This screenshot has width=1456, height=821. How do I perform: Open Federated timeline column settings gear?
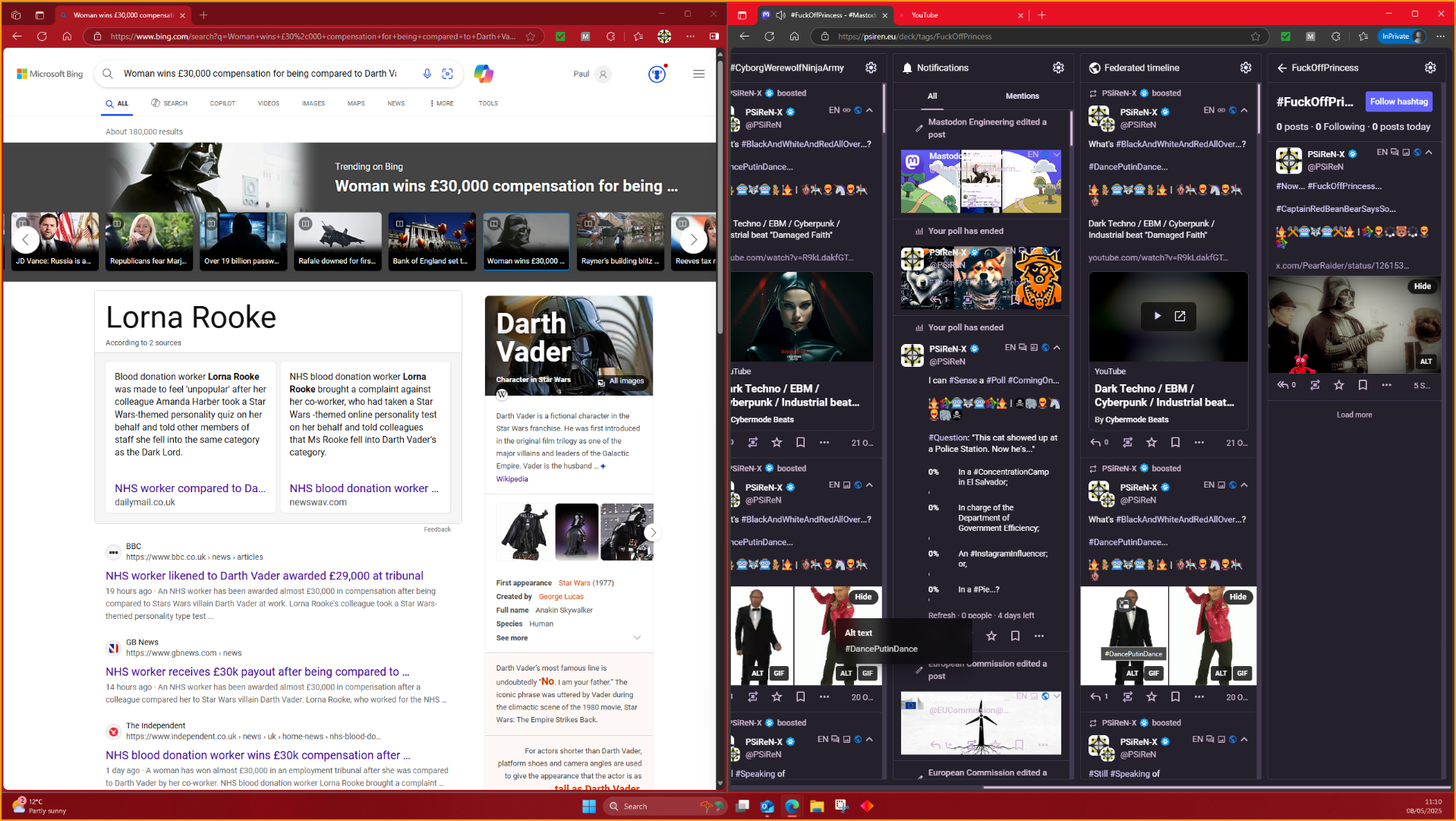1246,68
